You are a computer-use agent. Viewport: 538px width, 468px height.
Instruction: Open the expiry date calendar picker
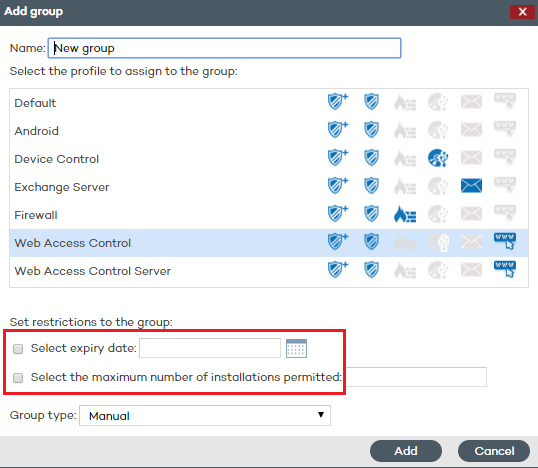pyautogui.click(x=296, y=348)
